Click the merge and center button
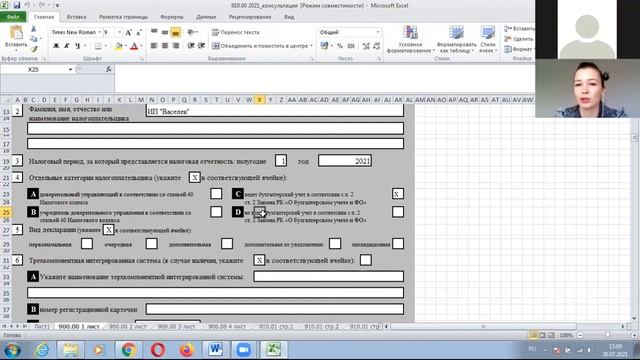This screenshot has height=360, width=640. click(x=260, y=46)
